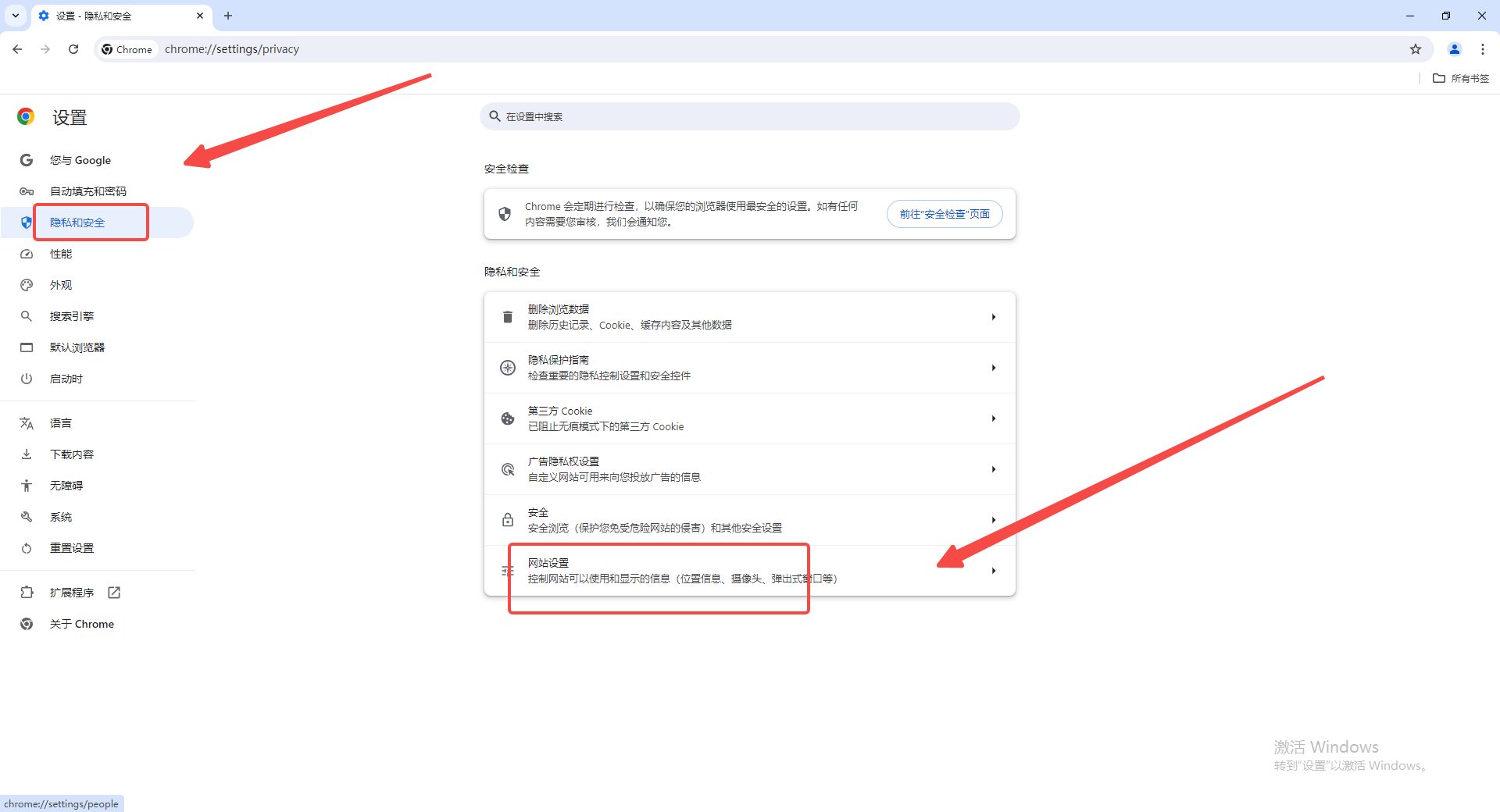
Task: Click the ad privacy icon in 广告隐私权设置 row
Action: [508, 469]
